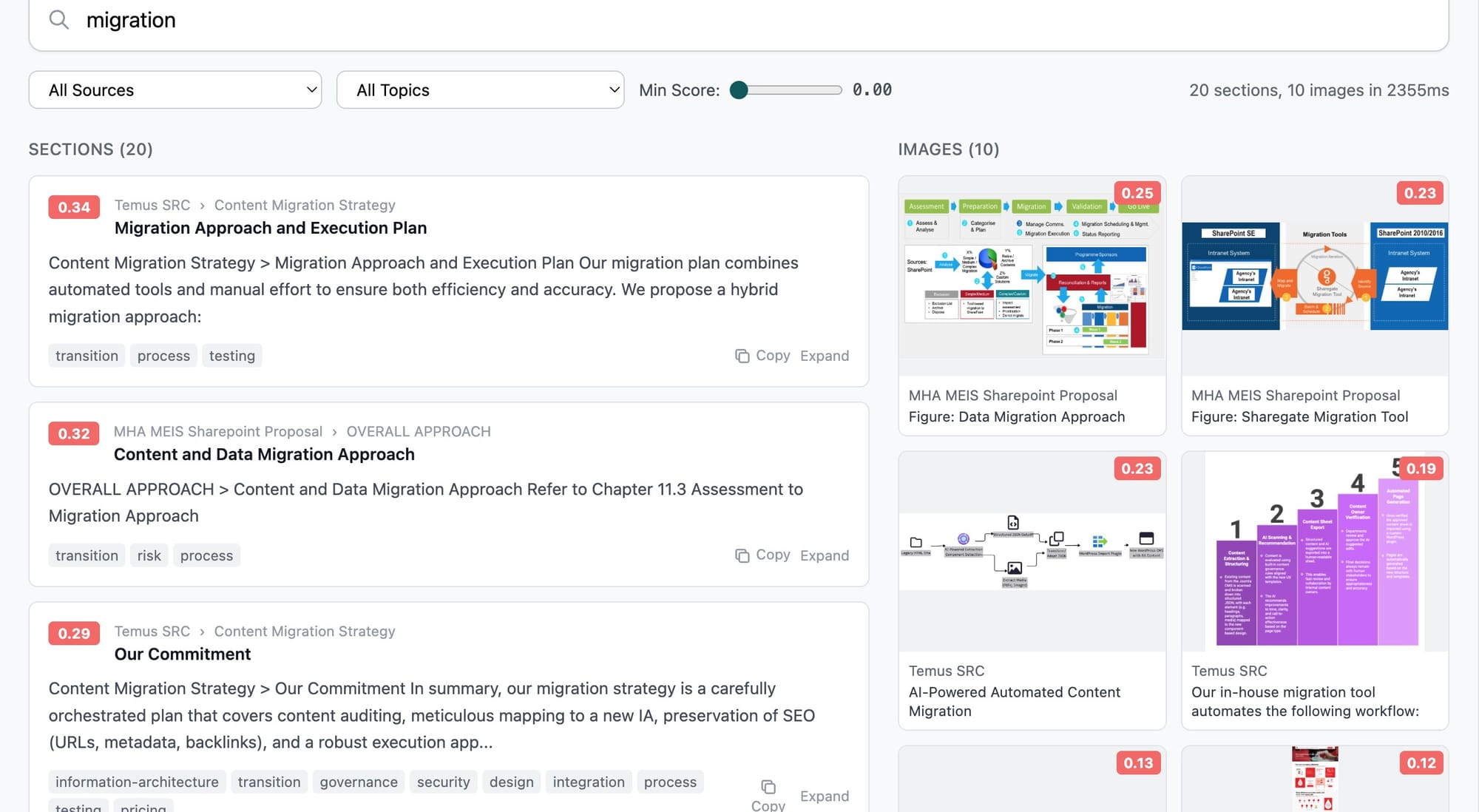Image resolution: width=1479 pixels, height=812 pixels.
Task: Open AI-Powered Automated Content Migration thumbnail
Action: coord(1032,552)
